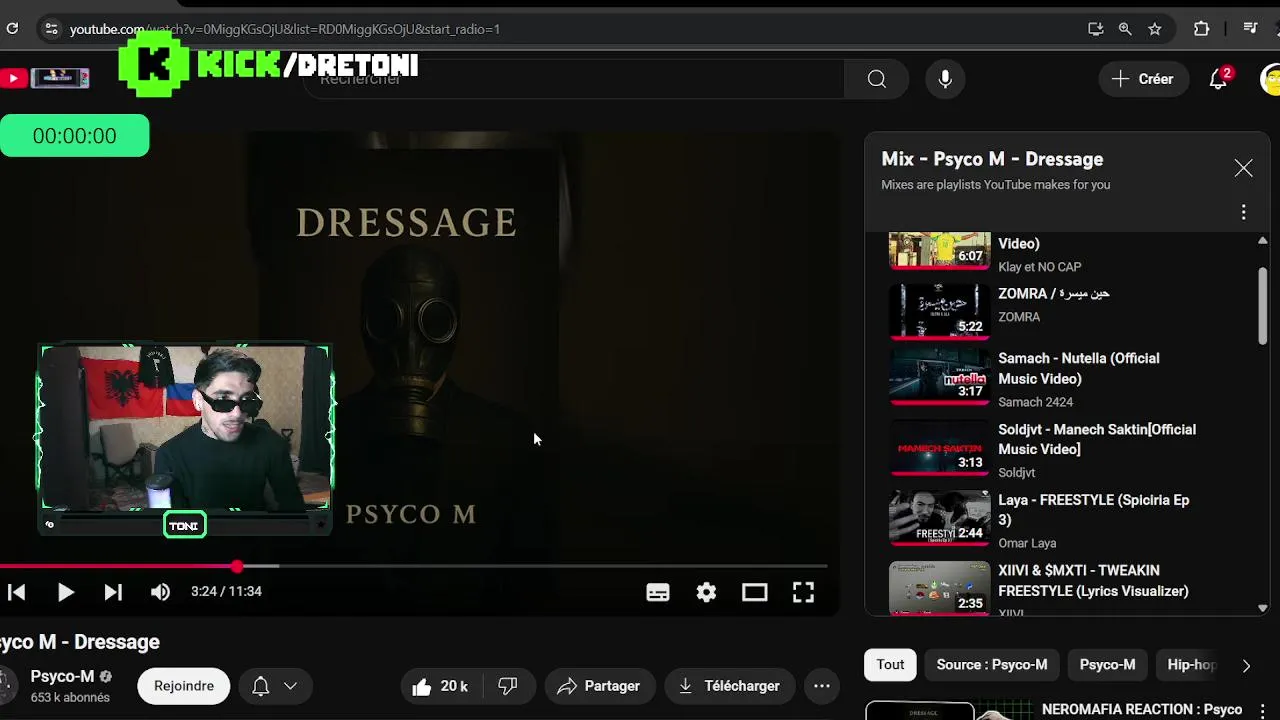
Task: Start voice search with microphone icon
Action: [x=945, y=79]
